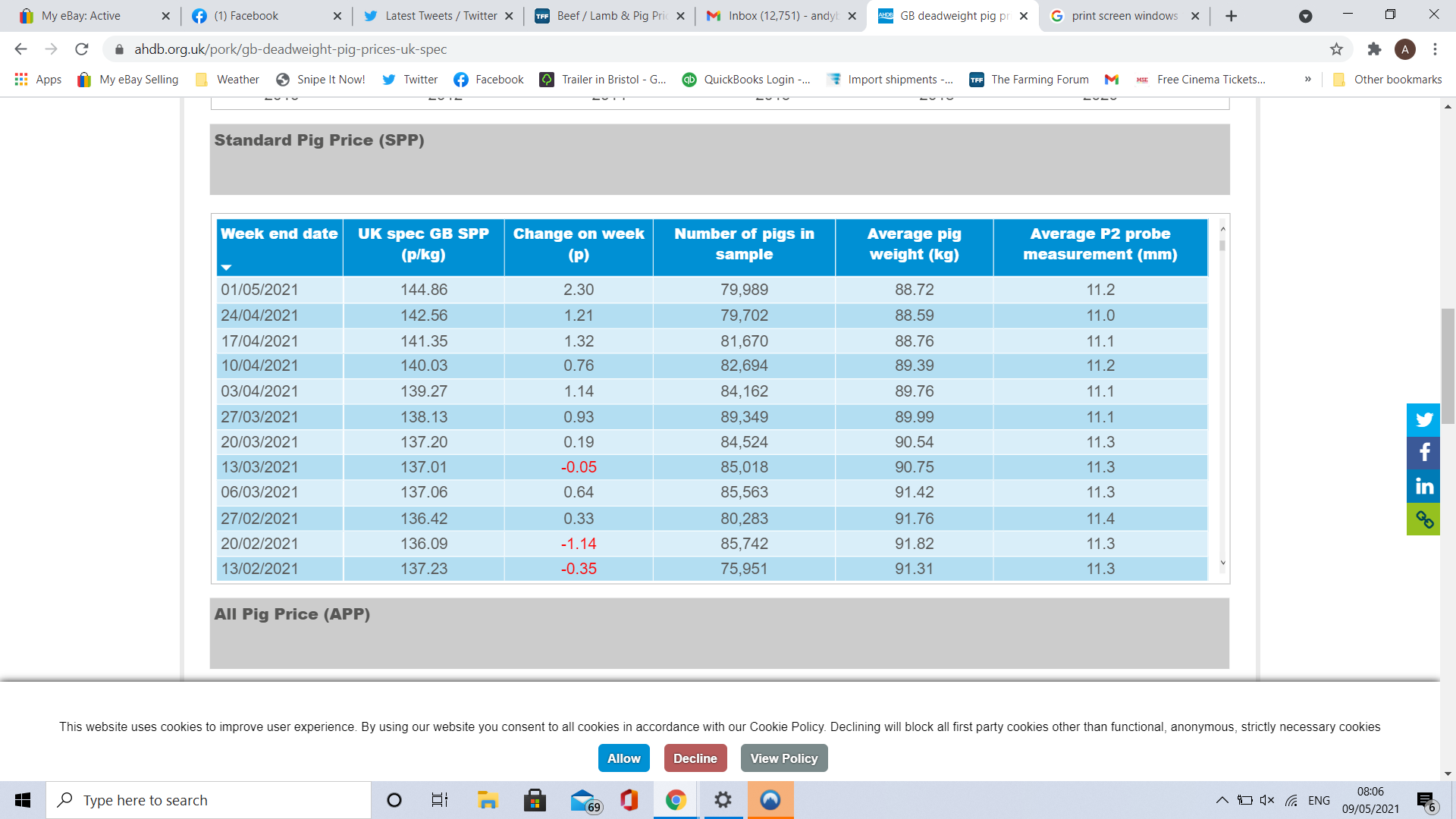Open the browser extensions puzzle icon
The height and width of the screenshot is (819, 1456).
point(1374,49)
